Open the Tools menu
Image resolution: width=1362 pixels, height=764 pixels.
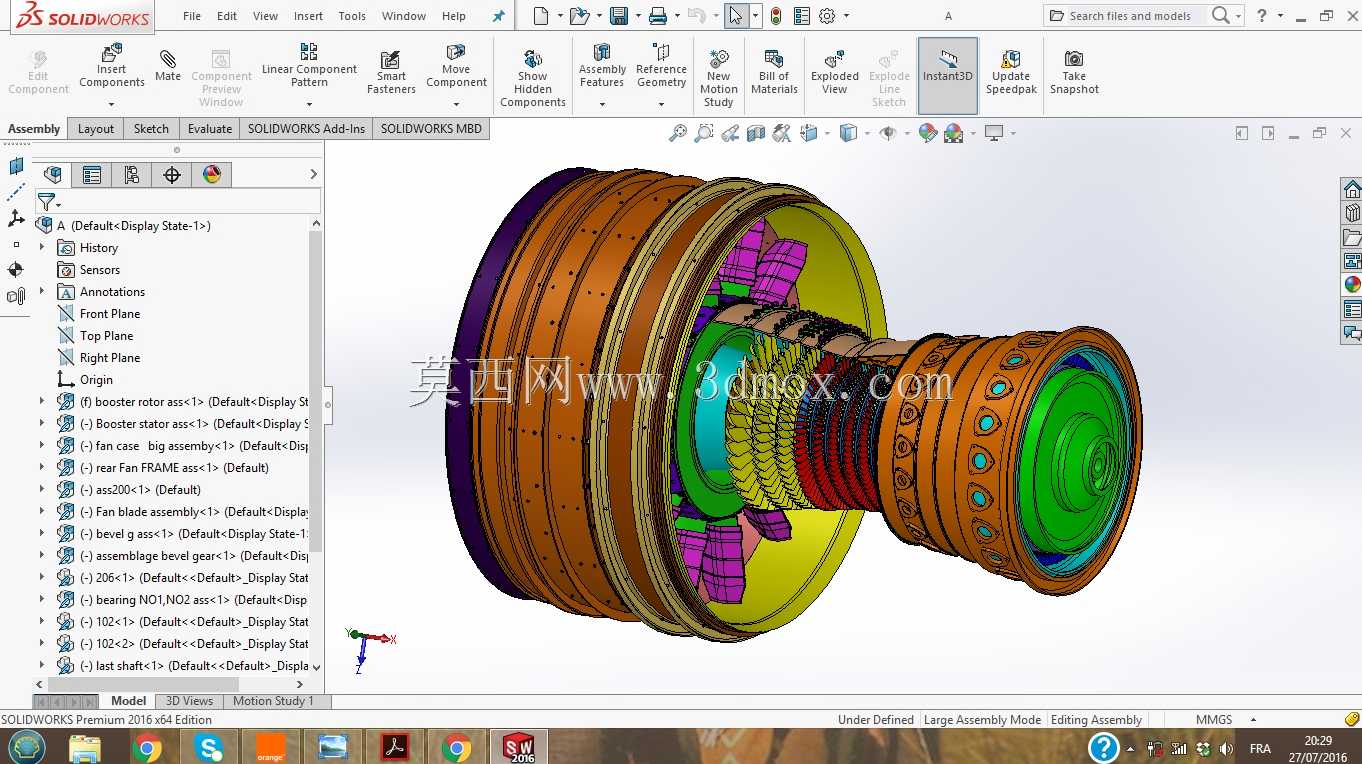coord(352,16)
